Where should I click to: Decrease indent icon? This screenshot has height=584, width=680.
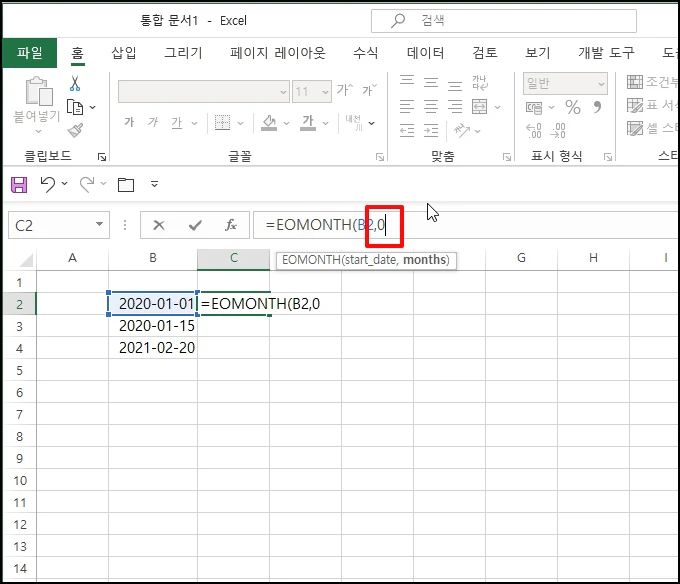(x=407, y=131)
